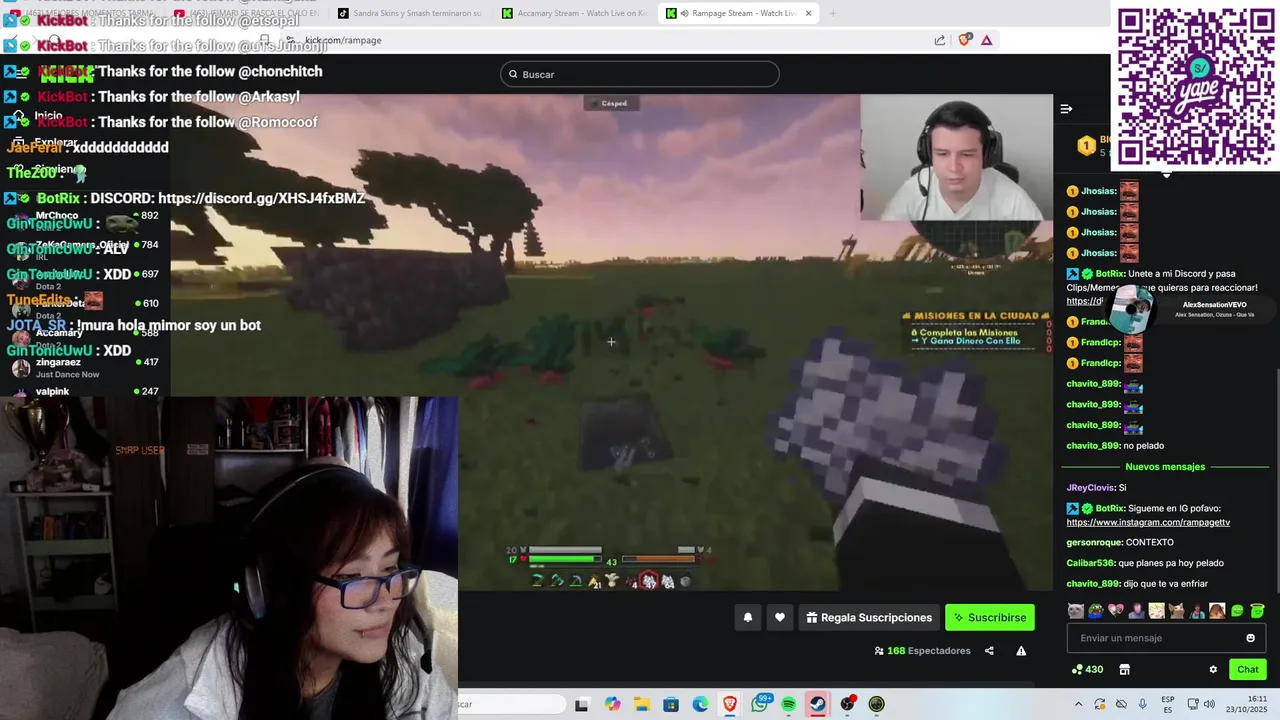
Task: Click the Buscar search field
Action: pos(640,74)
